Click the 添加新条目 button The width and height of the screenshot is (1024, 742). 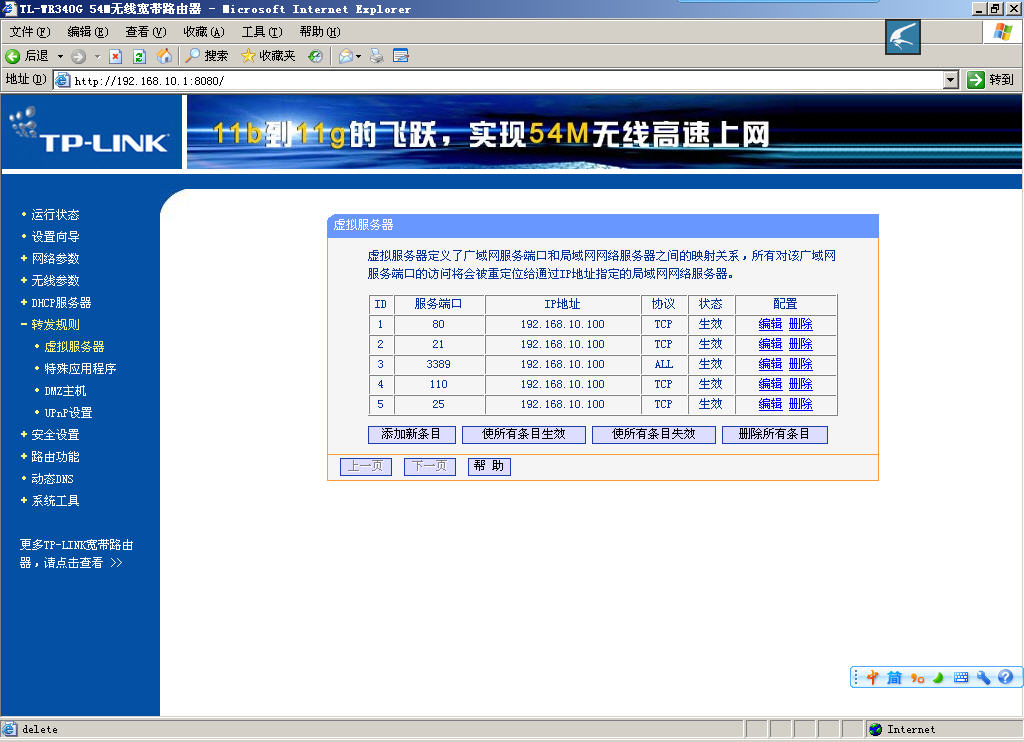coord(411,435)
